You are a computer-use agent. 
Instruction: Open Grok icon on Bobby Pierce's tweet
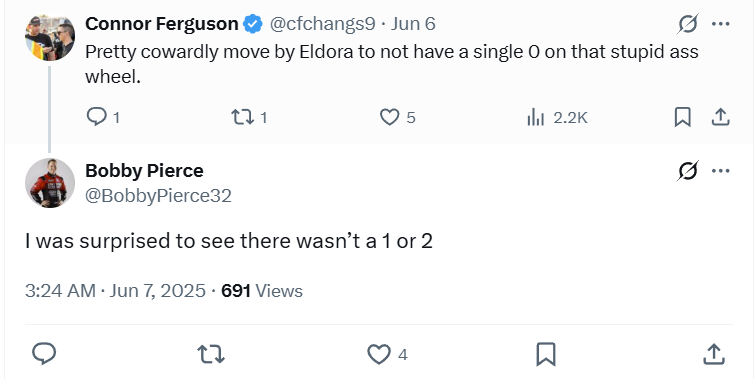tap(688, 171)
